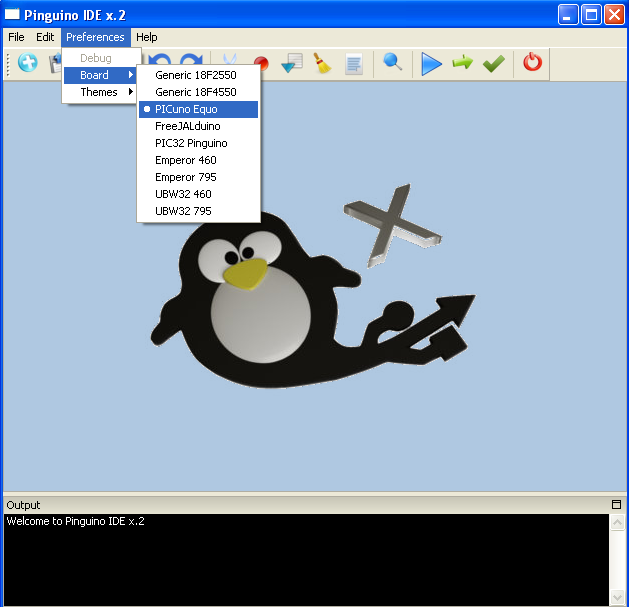Click the document lines icon in toolbar
The height and width of the screenshot is (607, 629).
coord(354,64)
